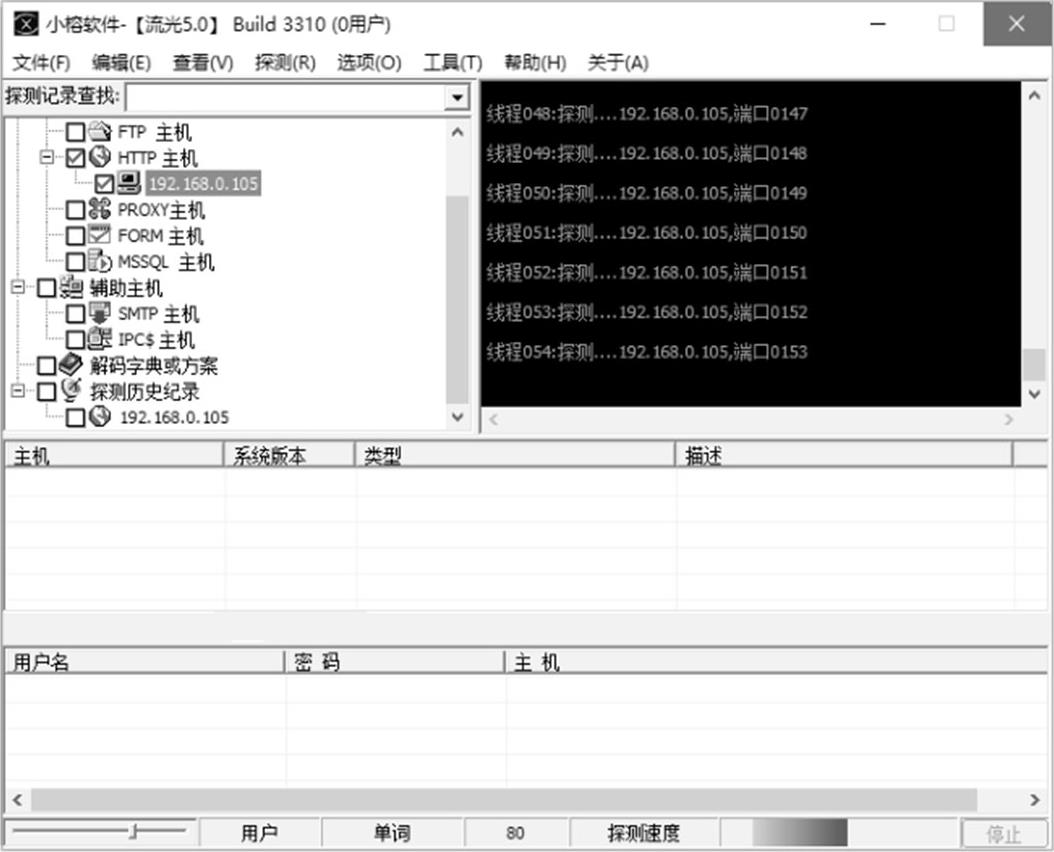Check the SMTP 主机 checkbox
This screenshot has height=852, width=1054.
(75, 314)
